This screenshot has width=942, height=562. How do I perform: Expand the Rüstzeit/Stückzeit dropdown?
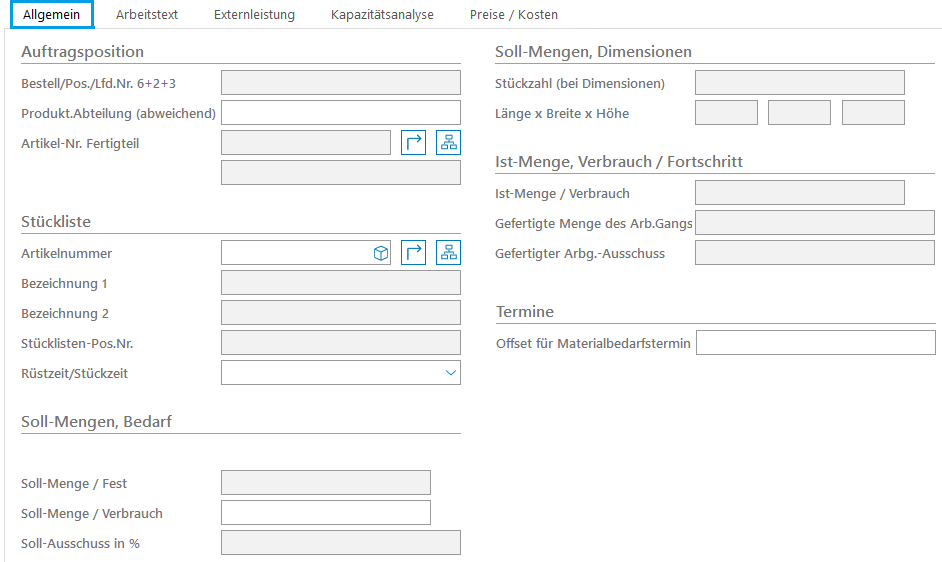tap(449, 373)
